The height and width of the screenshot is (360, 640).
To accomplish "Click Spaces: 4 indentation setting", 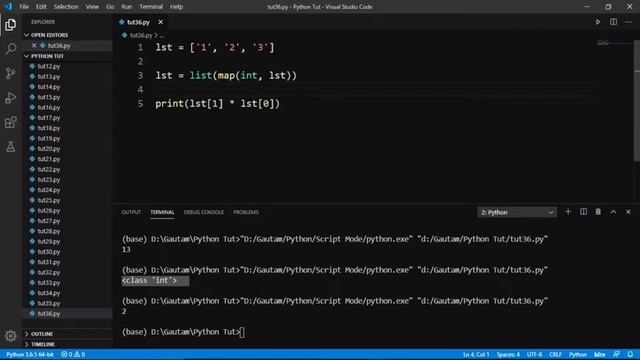I will coord(508,354).
